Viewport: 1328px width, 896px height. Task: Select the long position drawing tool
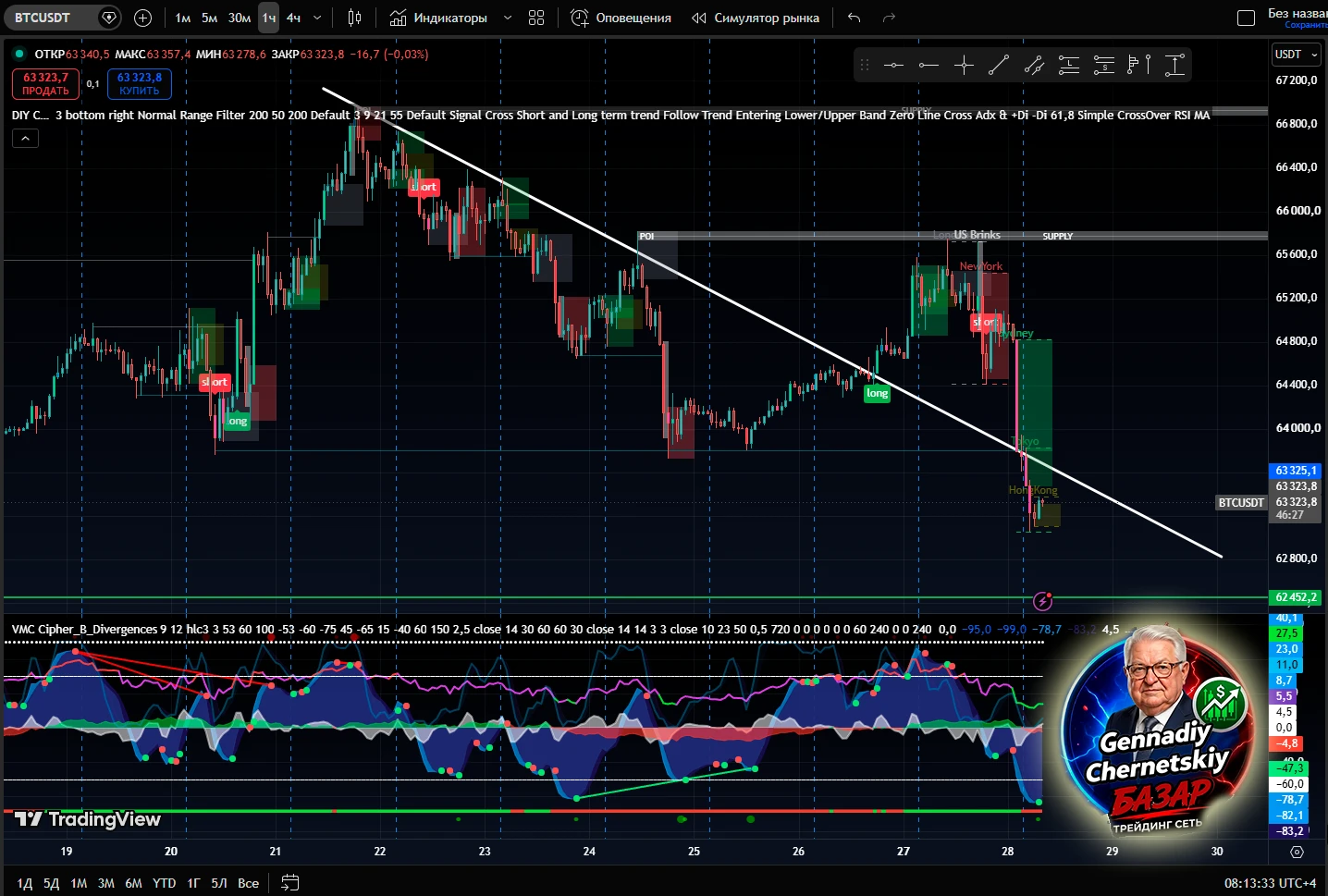pyautogui.click(x=1069, y=65)
